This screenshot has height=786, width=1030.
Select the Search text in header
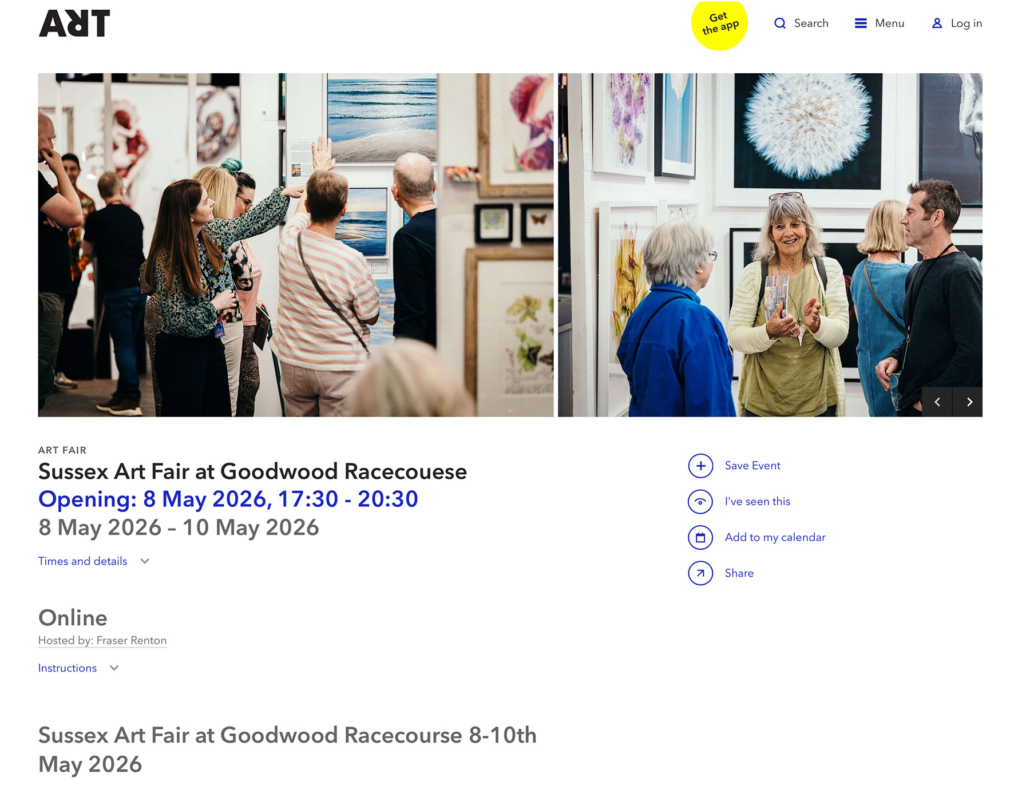pyautogui.click(x=811, y=24)
